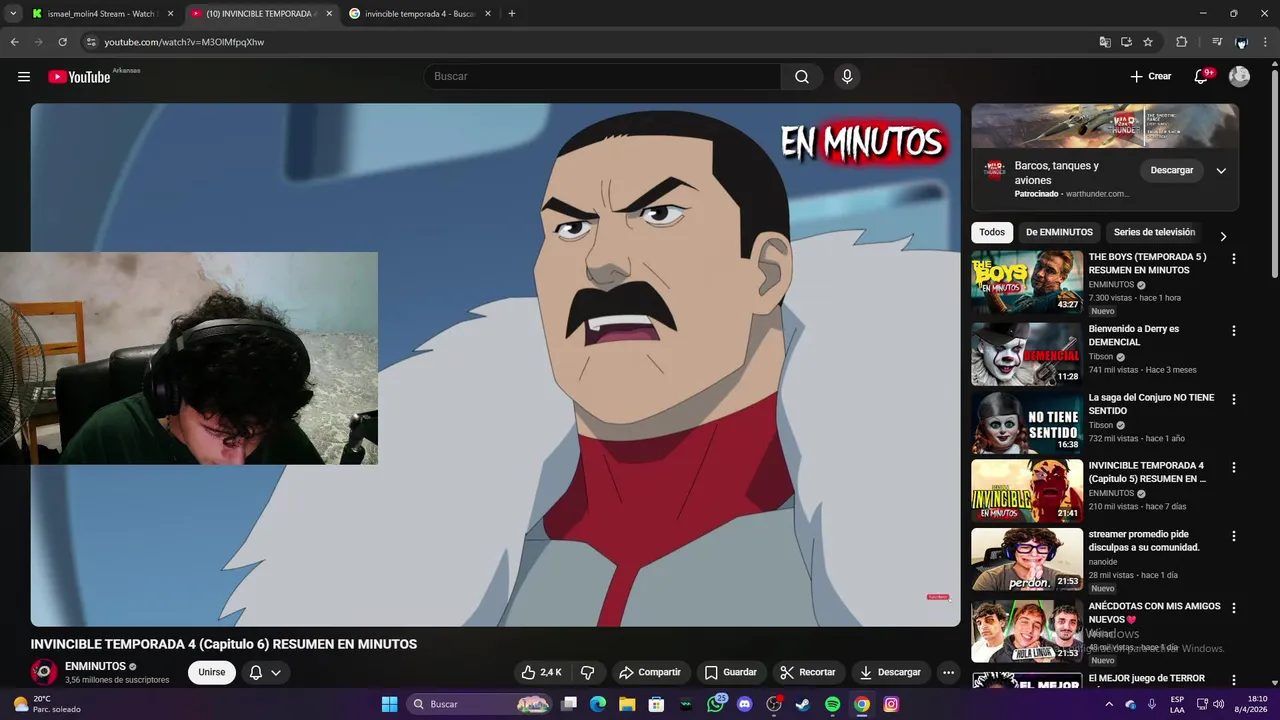1280x720 pixels.
Task: Click Descargar below the video
Action: [x=890, y=672]
